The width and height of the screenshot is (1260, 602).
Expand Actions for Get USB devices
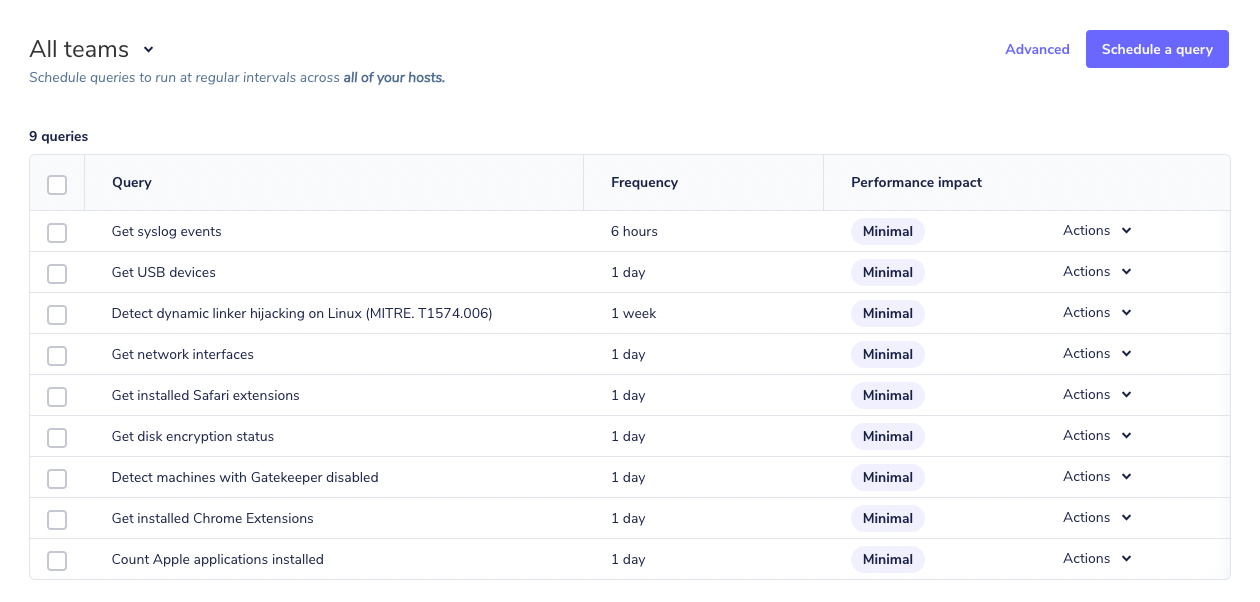1096,271
